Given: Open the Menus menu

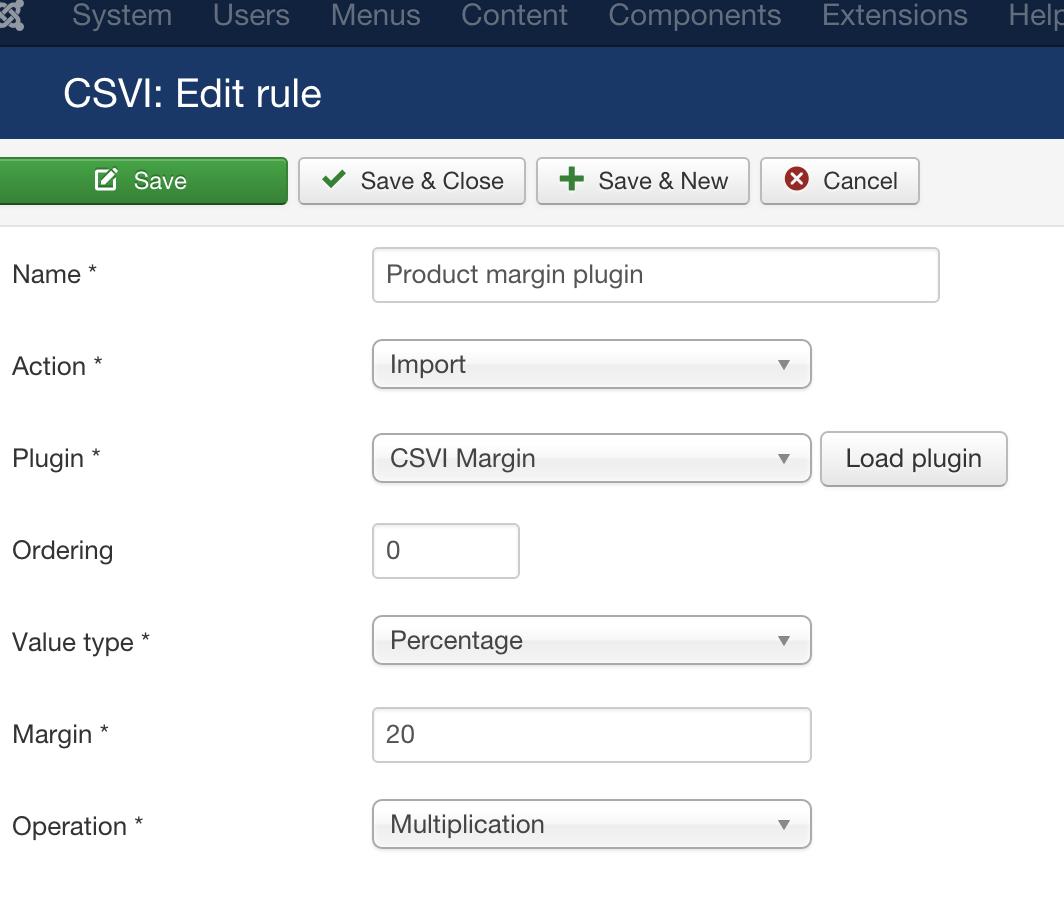Looking at the screenshot, I should pos(375,15).
